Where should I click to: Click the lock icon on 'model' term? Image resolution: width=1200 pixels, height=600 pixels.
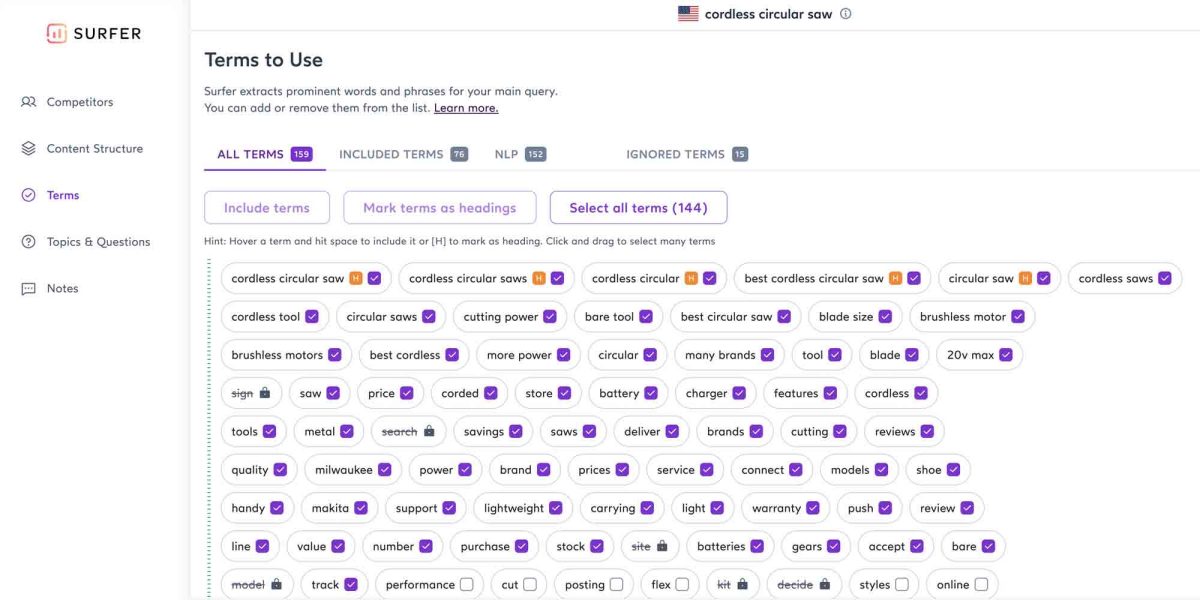[x=276, y=584]
